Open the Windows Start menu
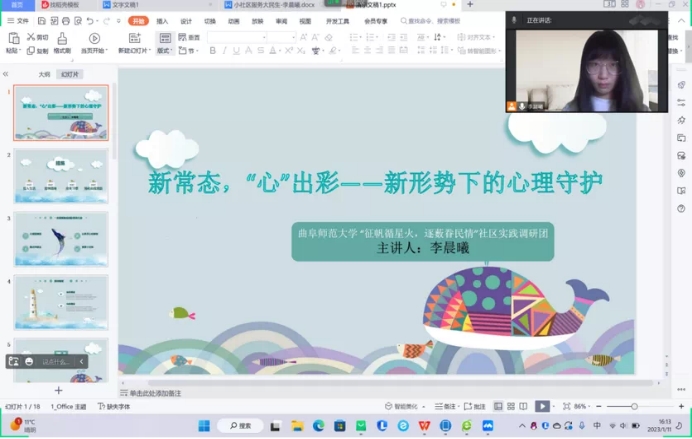This screenshot has width=692, height=439. tap(204, 426)
